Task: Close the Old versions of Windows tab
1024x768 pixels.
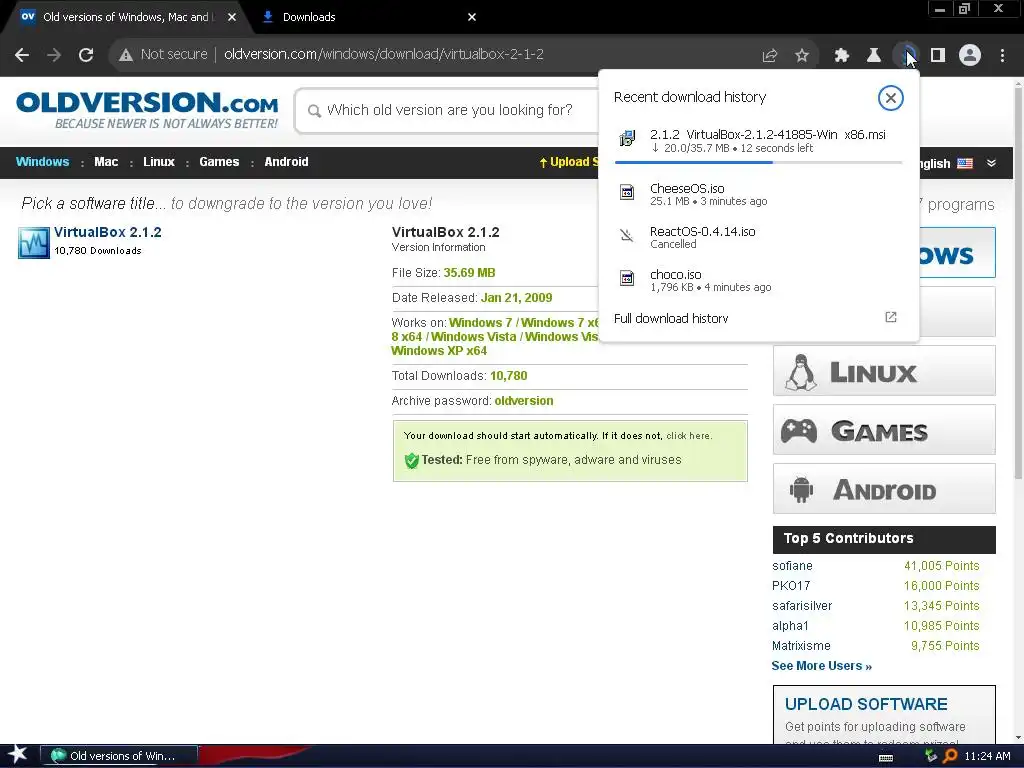Action: [x=232, y=17]
